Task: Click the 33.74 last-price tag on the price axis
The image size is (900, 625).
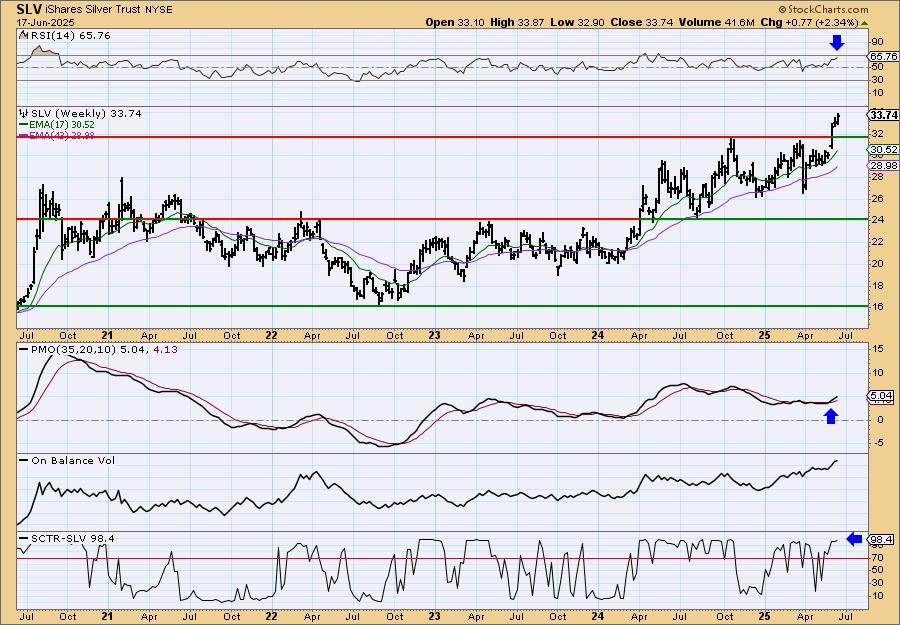Action: 884,115
